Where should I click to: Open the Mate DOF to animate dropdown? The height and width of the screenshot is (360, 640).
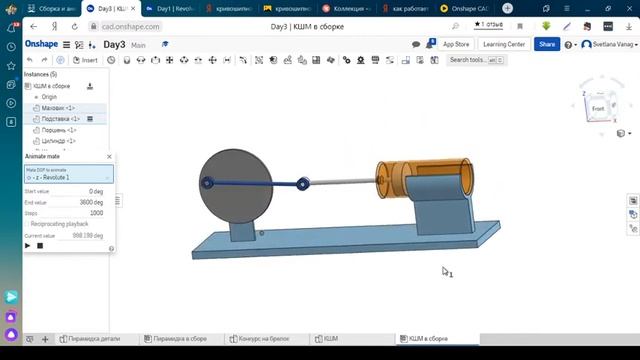(x=69, y=174)
